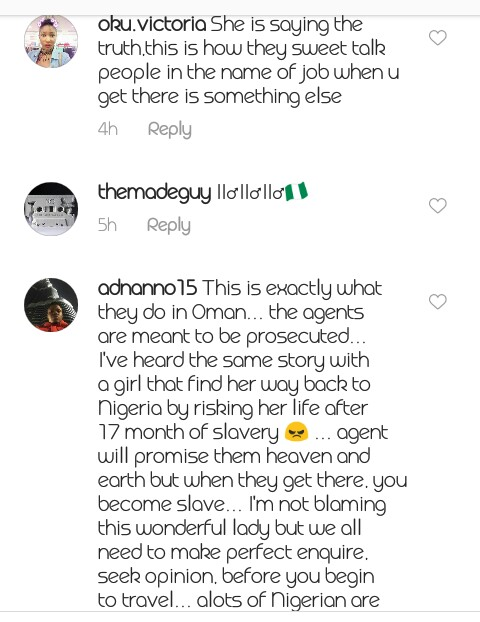Tap the angry face emoji
Viewport: 480px width, 622px height.
296,432
